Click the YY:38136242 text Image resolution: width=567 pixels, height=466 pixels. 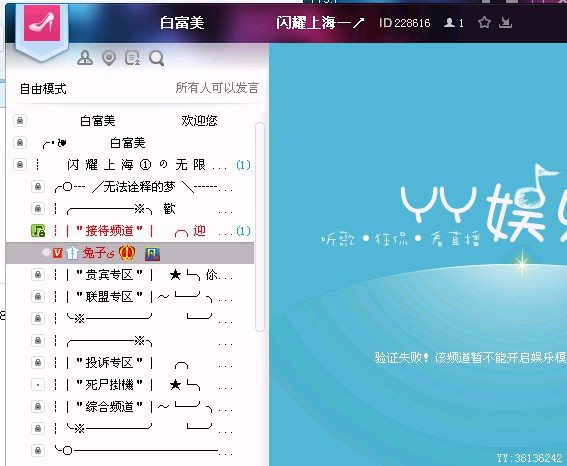[529, 458]
